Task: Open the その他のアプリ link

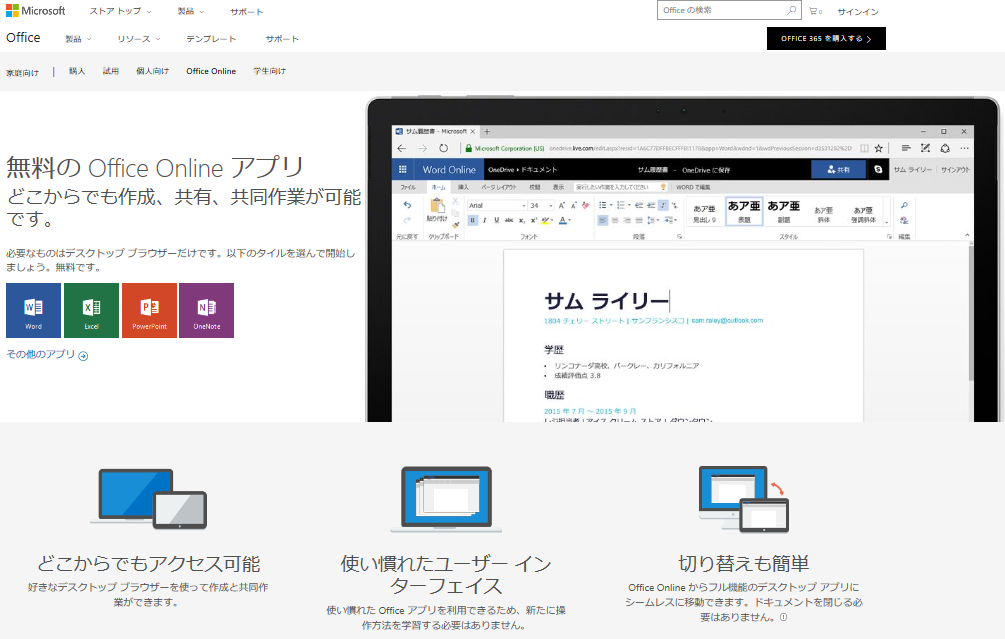Action: 47,354
